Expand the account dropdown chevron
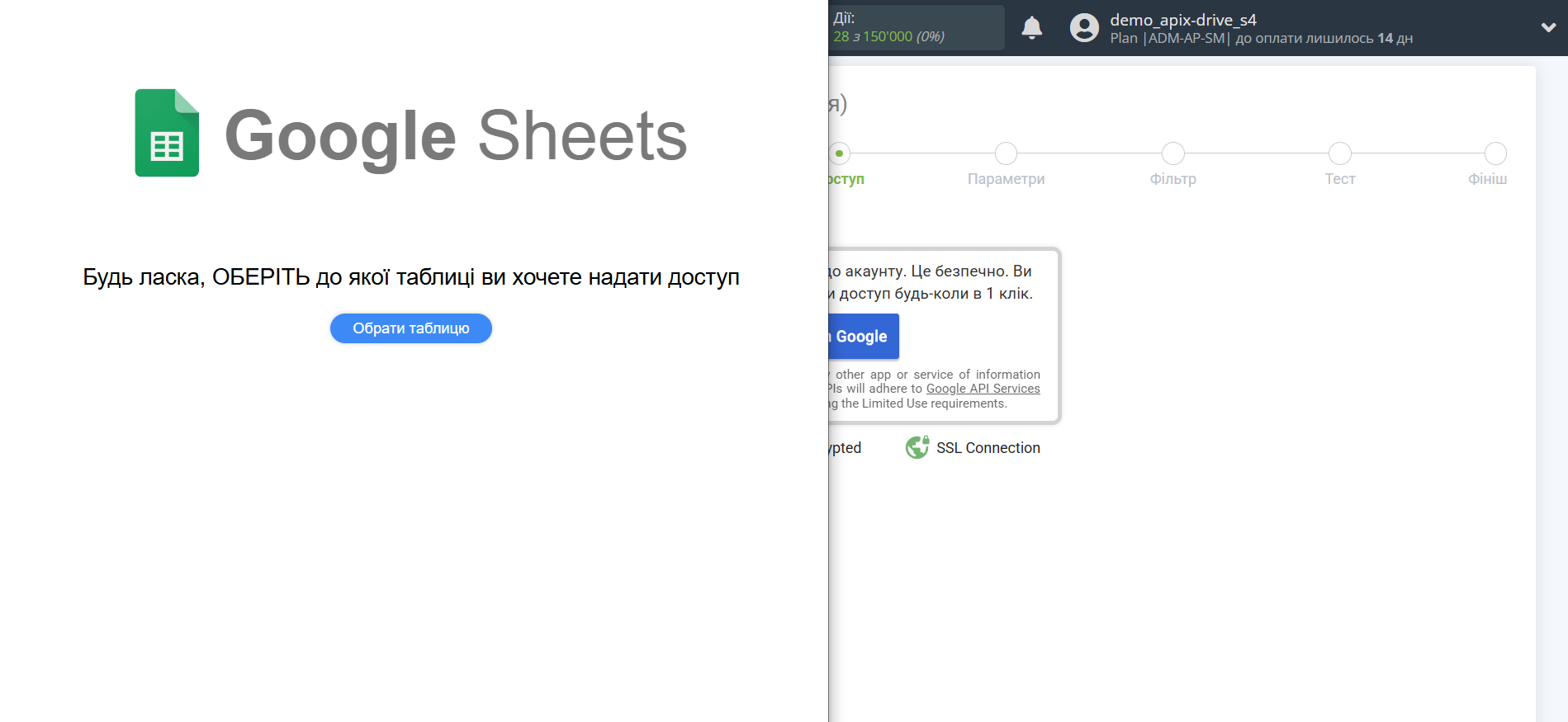Screen dimensions: 1568x722 tap(1548, 27)
